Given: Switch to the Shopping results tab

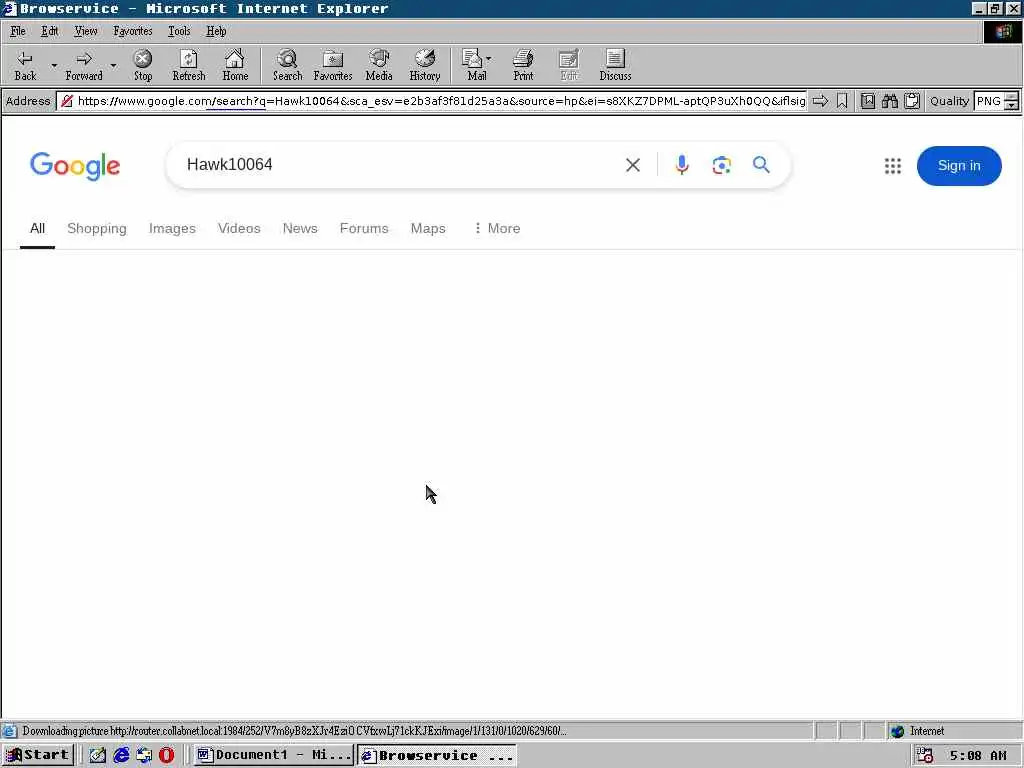Looking at the screenshot, I should click(97, 229).
